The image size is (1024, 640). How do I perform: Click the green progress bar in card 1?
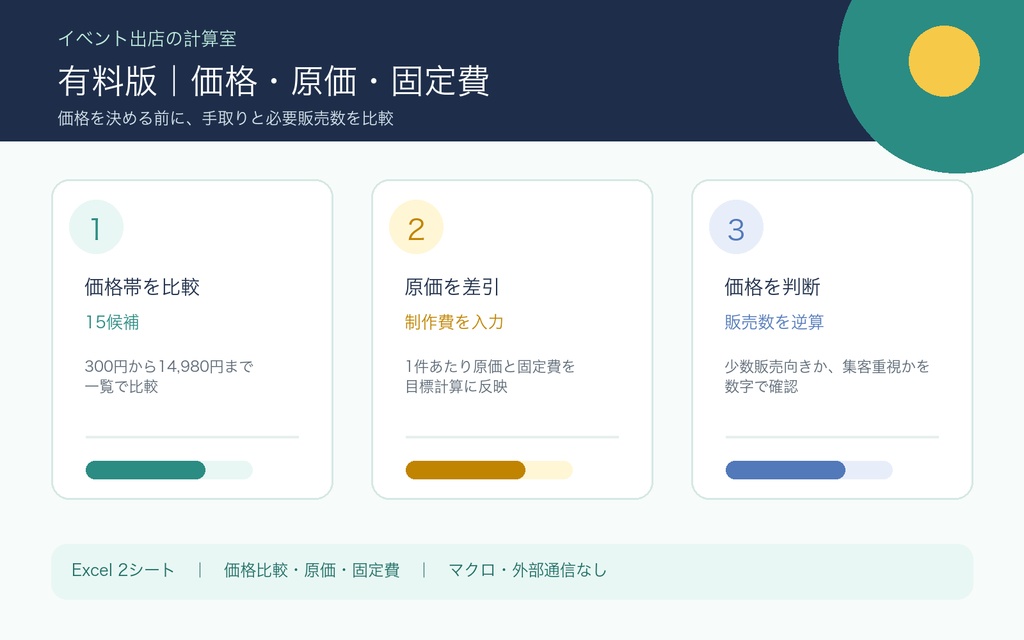coord(168,470)
